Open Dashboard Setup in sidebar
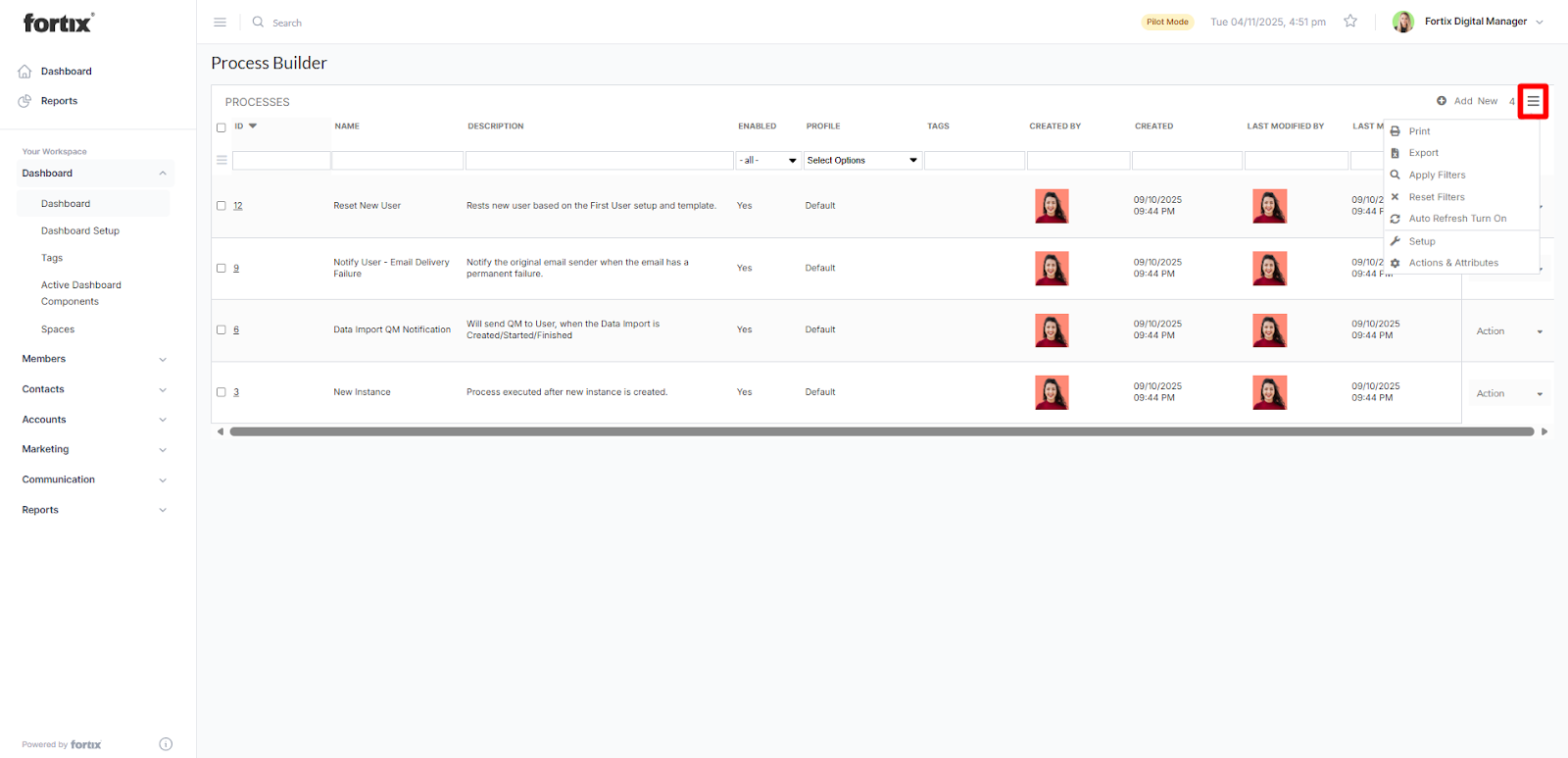This screenshot has height=758, width=1568. click(x=80, y=231)
